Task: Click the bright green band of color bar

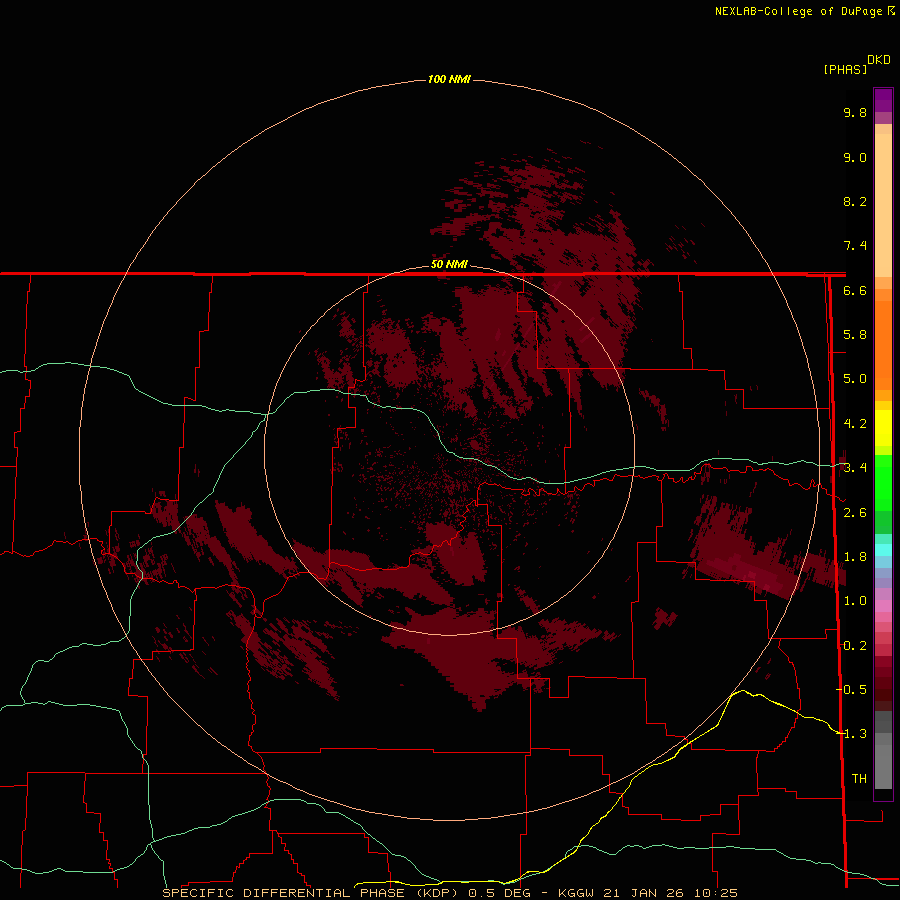Action: pyautogui.click(x=883, y=482)
